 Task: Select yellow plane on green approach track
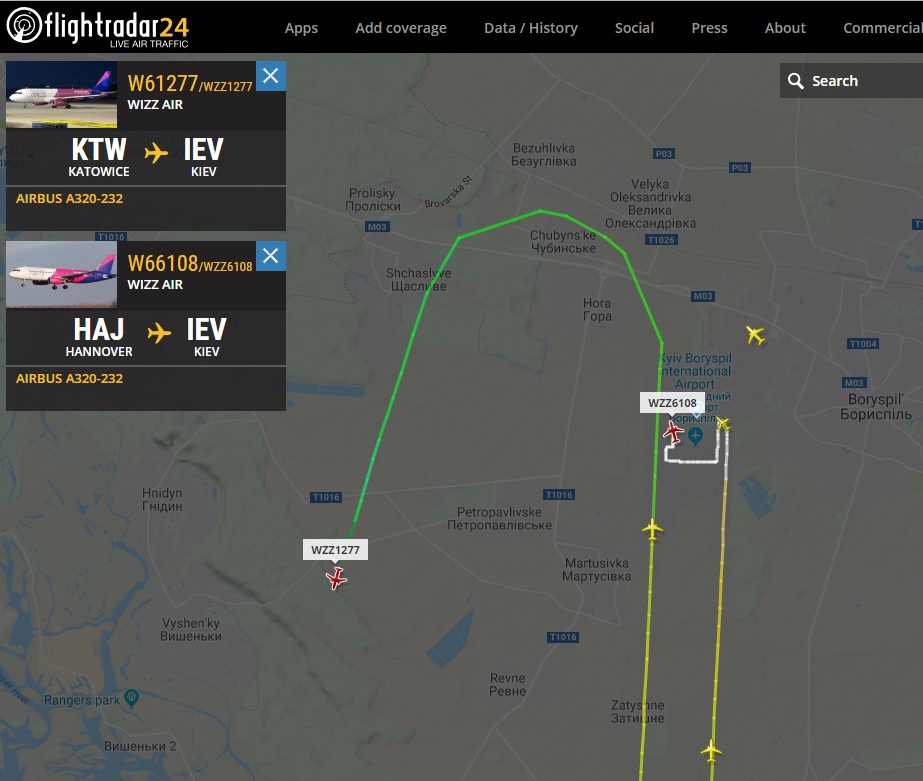(x=652, y=529)
